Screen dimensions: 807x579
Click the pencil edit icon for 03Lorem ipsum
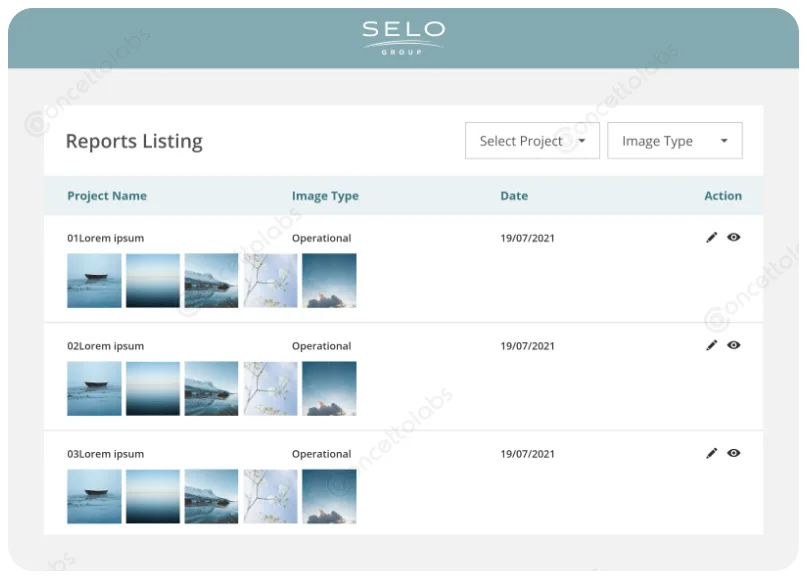coord(712,454)
